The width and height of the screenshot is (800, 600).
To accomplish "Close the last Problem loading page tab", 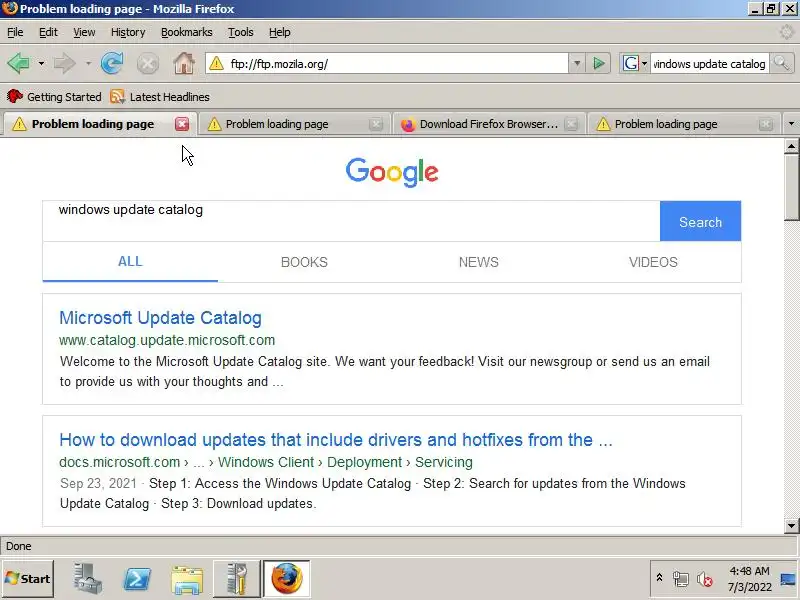I will [x=765, y=124].
